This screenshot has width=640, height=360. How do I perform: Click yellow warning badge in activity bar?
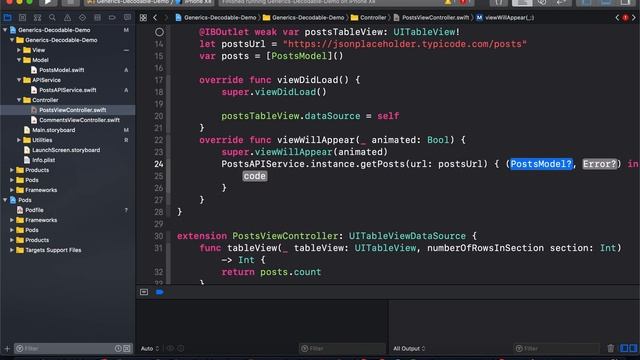click(x=448, y=2)
